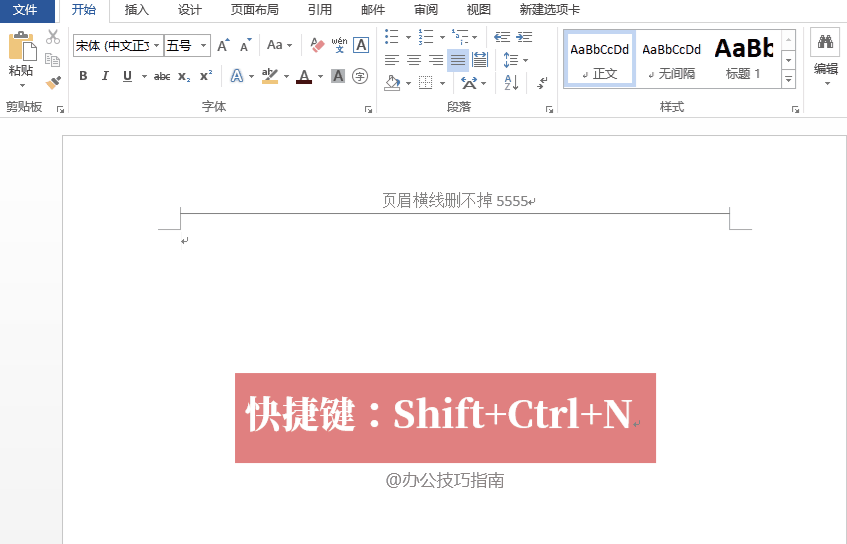Click the Paste clipboard icon
Screen dimensions: 847x544
pos(22,46)
